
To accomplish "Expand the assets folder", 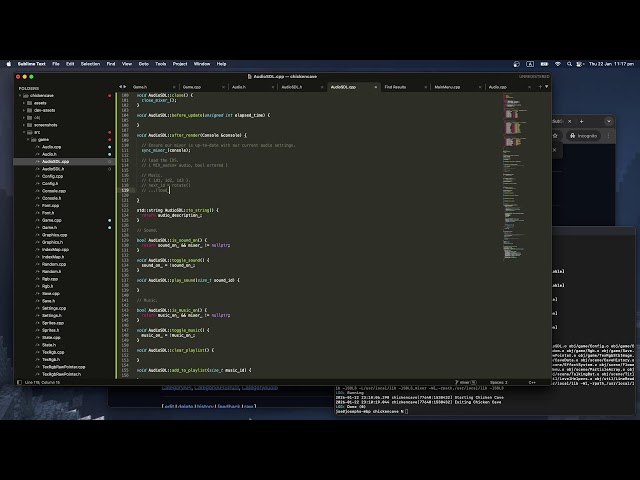I will 24,103.
